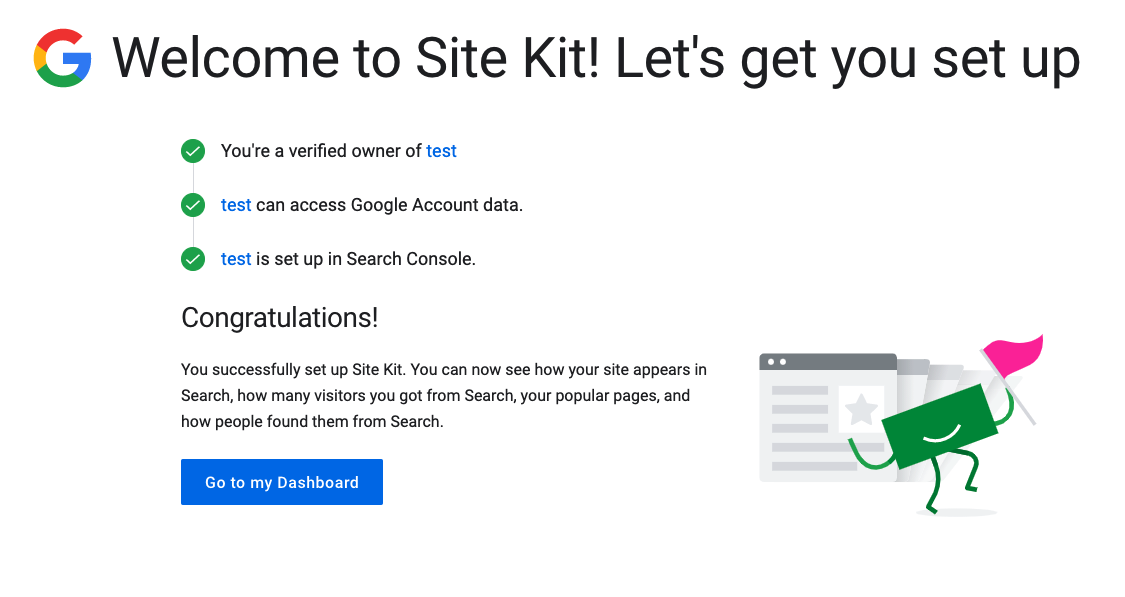This screenshot has width=1125, height=597.
Task: Click the Google G logo
Action: click(62, 58)
